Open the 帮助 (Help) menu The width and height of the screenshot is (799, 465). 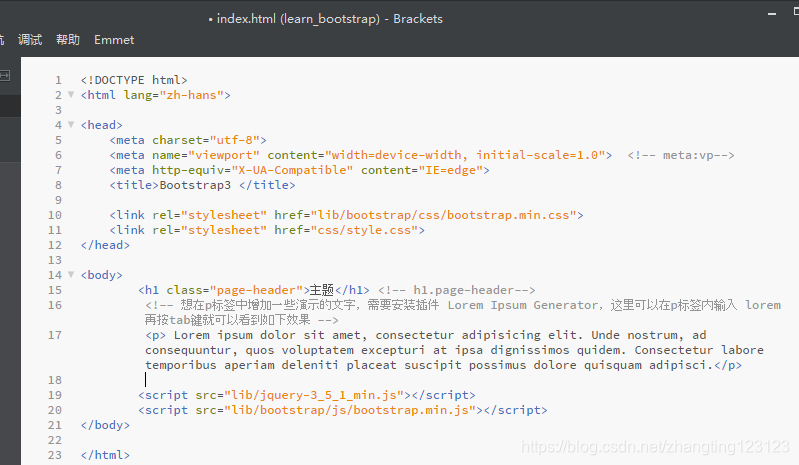[x=68, y=40]
